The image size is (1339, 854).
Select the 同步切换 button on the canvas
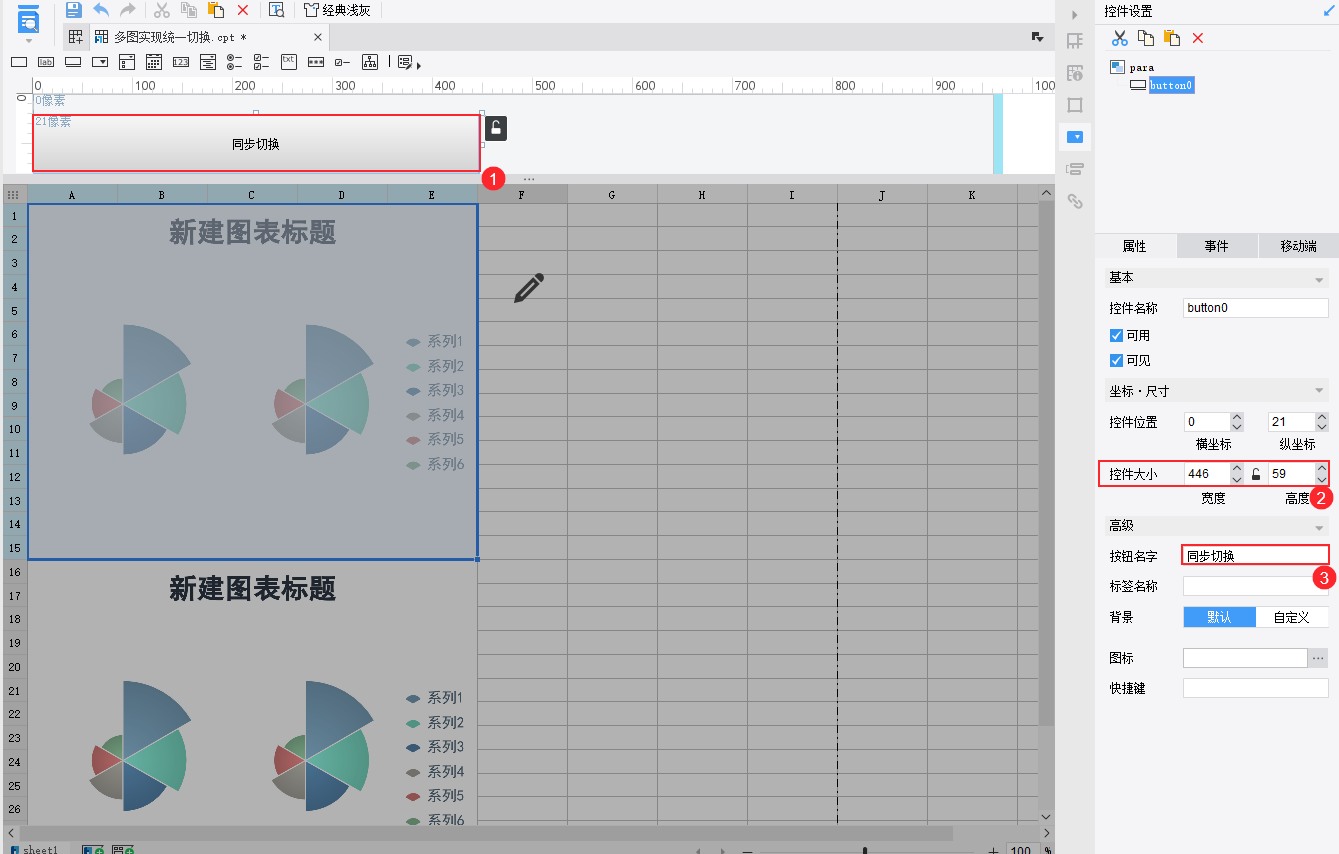point(256,144)
